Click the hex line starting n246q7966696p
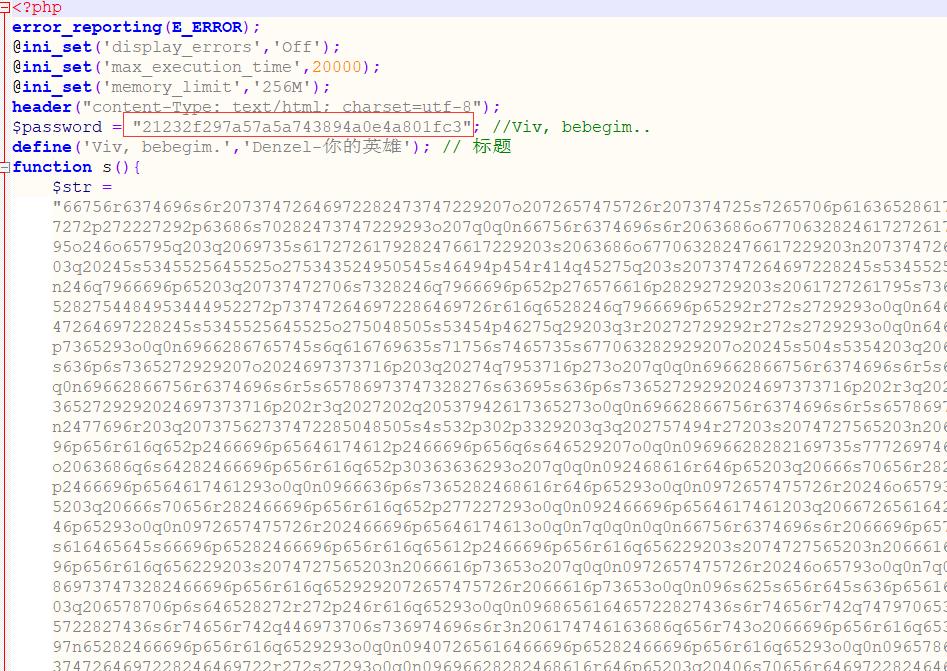947x671 pixels. [499, 286]
